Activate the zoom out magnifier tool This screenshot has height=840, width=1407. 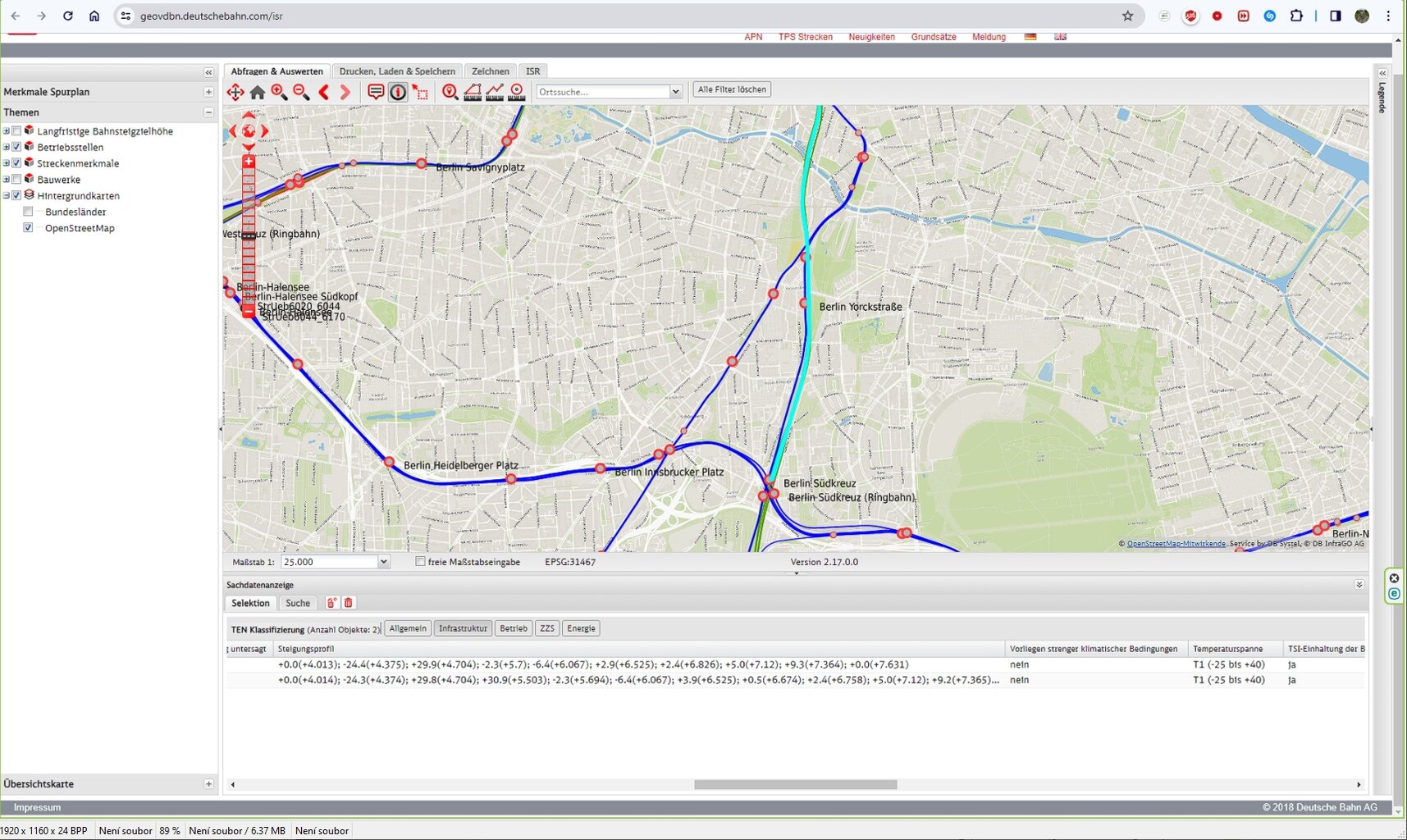tap(301, 92)
